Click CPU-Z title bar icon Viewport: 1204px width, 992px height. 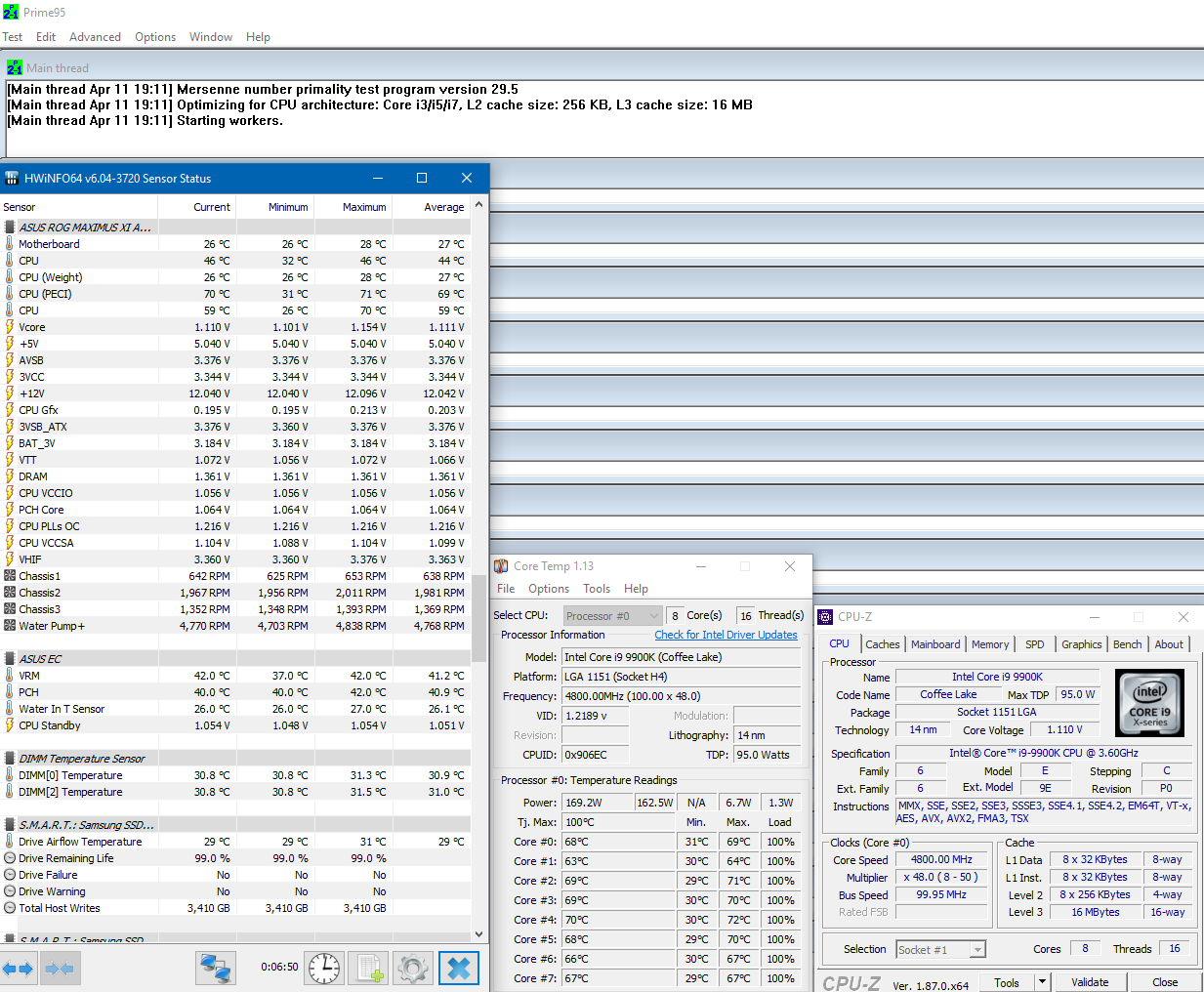pos(825,617)
